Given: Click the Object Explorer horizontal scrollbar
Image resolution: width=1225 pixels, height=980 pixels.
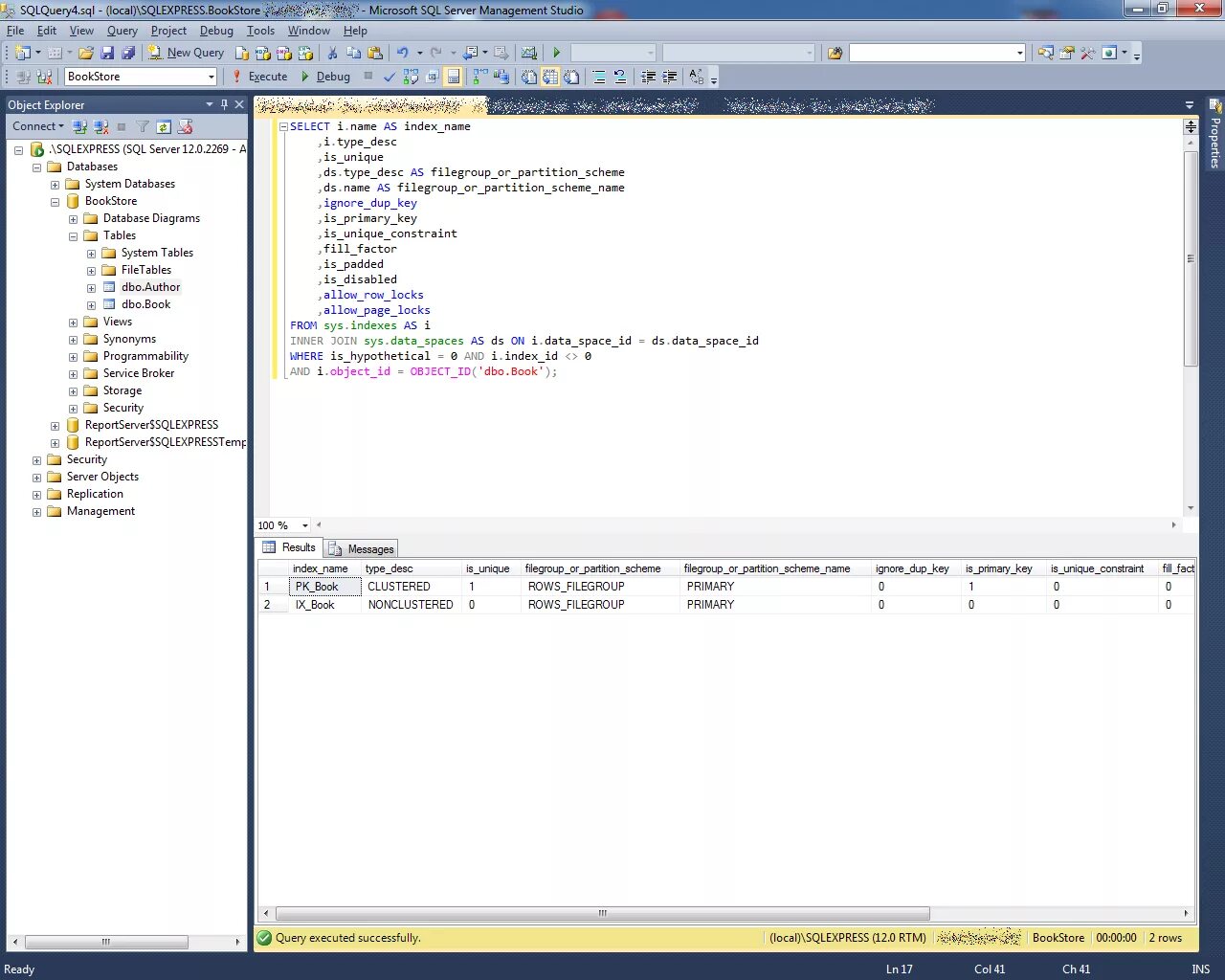Looking at the screenshot, I should [x=106, y=942].
